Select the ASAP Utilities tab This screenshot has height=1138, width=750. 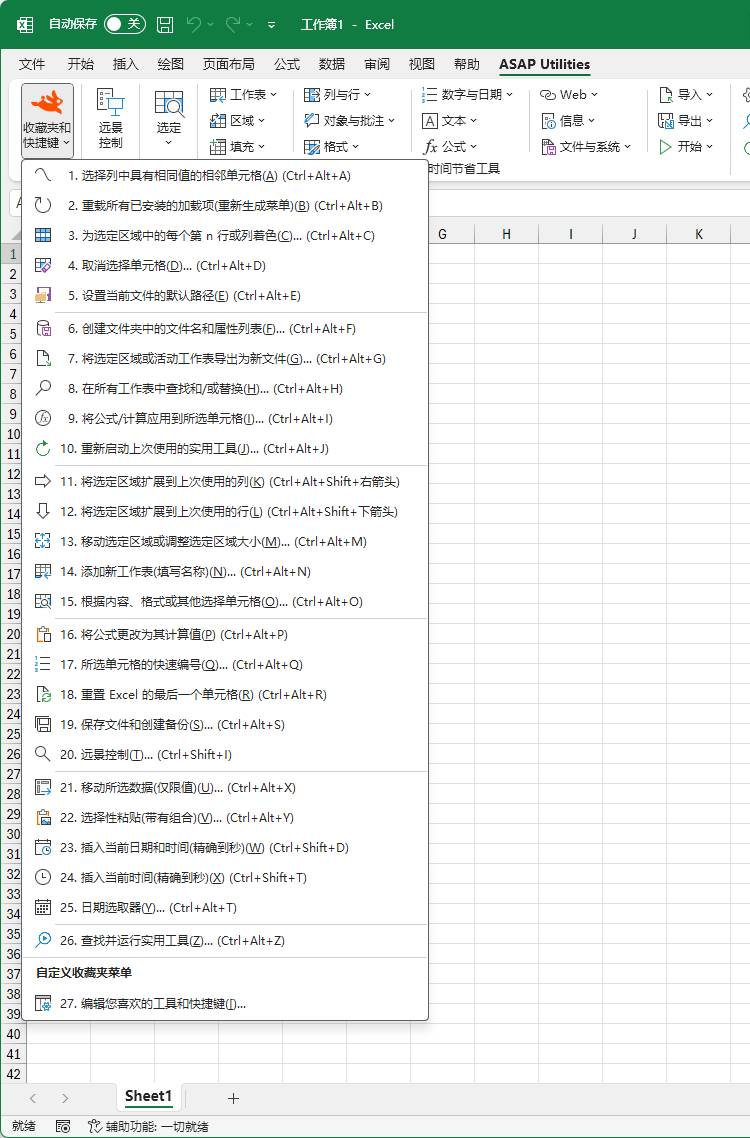pos(545,65)
